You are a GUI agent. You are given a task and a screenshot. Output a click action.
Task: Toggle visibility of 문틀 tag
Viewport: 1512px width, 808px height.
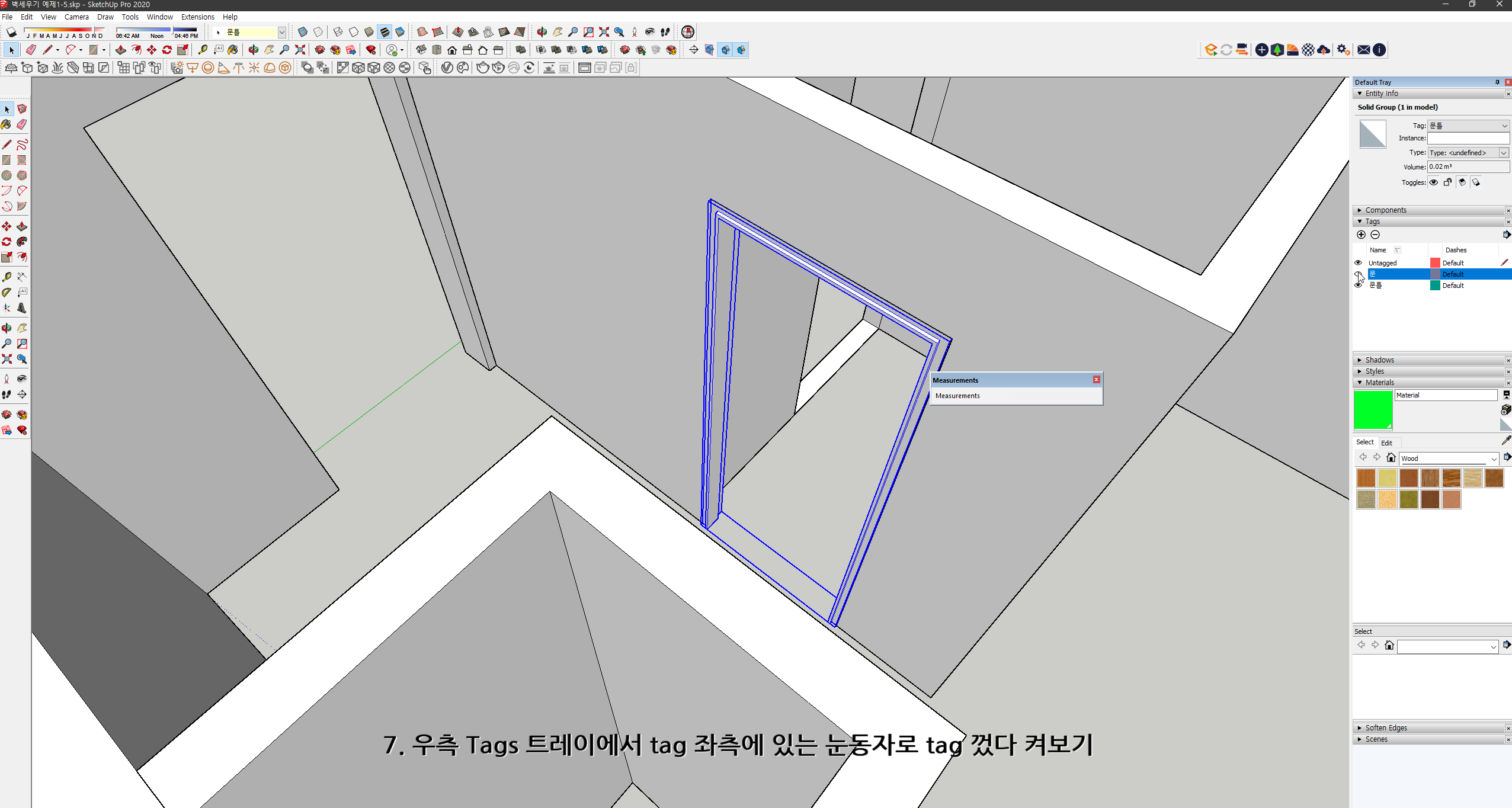click(x=1358, y=285)
